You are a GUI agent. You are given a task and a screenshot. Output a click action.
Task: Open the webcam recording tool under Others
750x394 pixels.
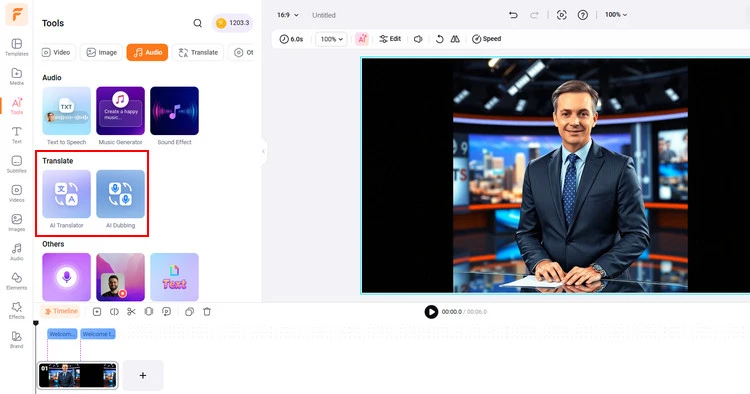pos(121,277)
